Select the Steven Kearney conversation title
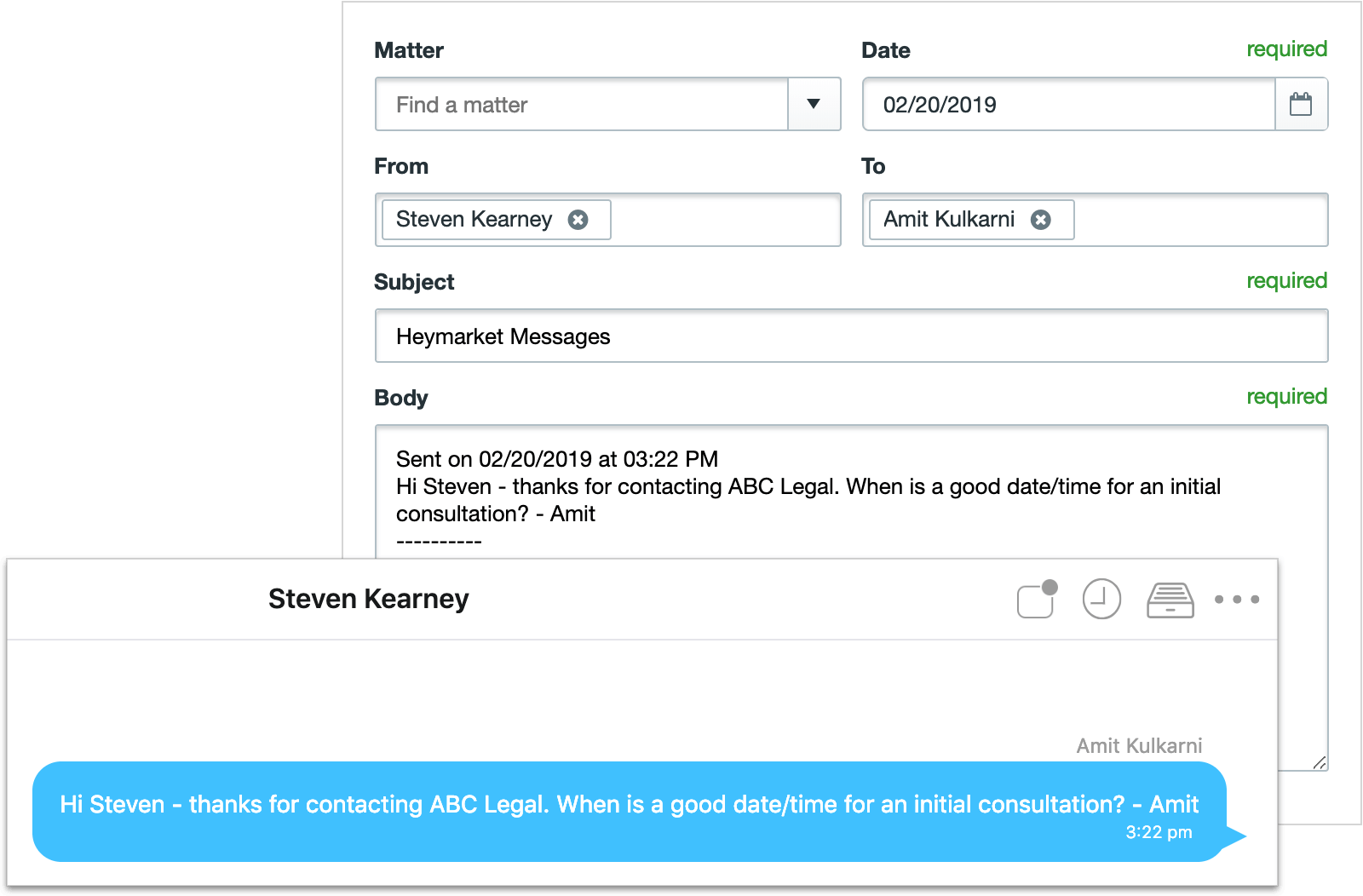This screenshot has height=896, width=1363. 368,599
